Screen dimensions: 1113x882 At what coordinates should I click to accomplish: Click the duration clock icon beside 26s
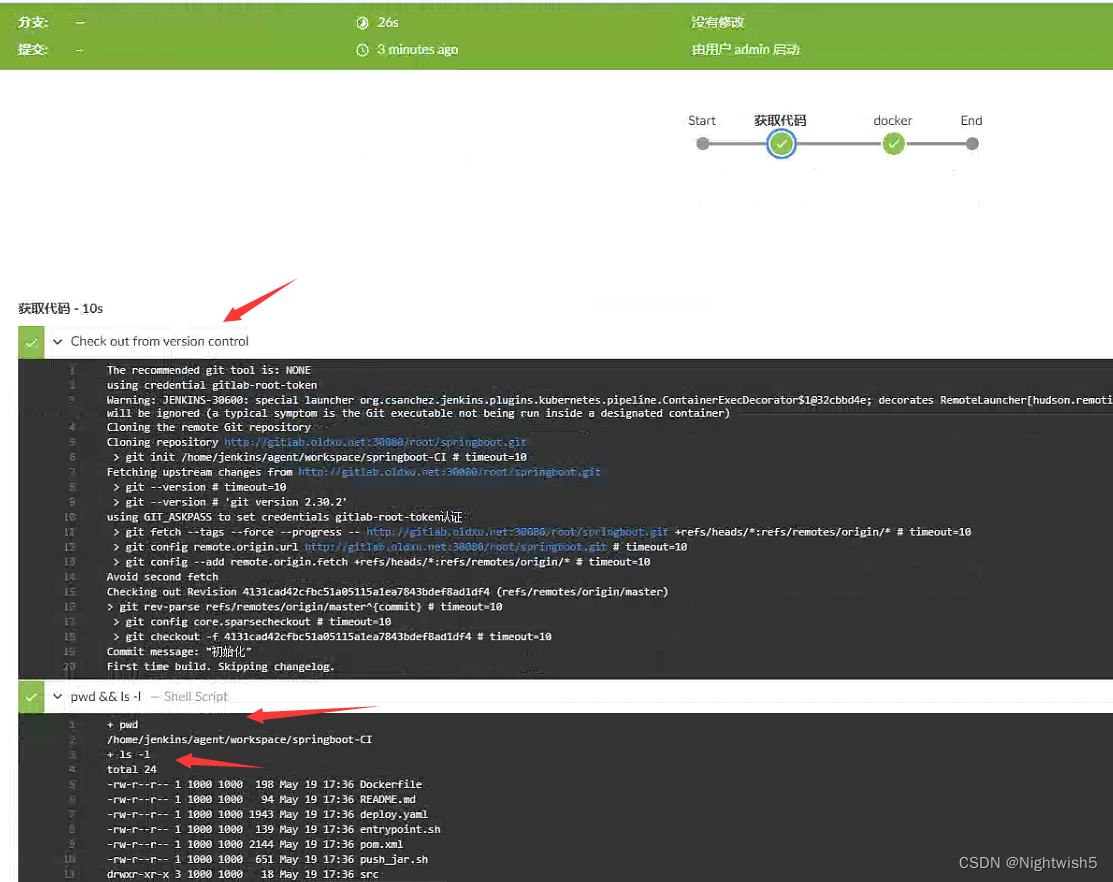362,23
